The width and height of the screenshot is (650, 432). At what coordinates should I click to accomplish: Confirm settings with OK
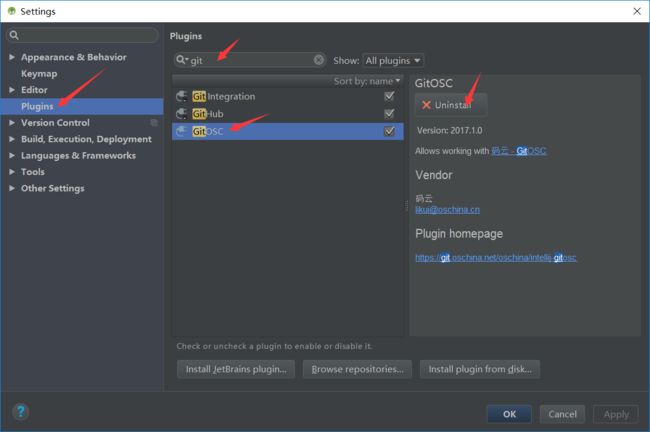pos(509,414)
